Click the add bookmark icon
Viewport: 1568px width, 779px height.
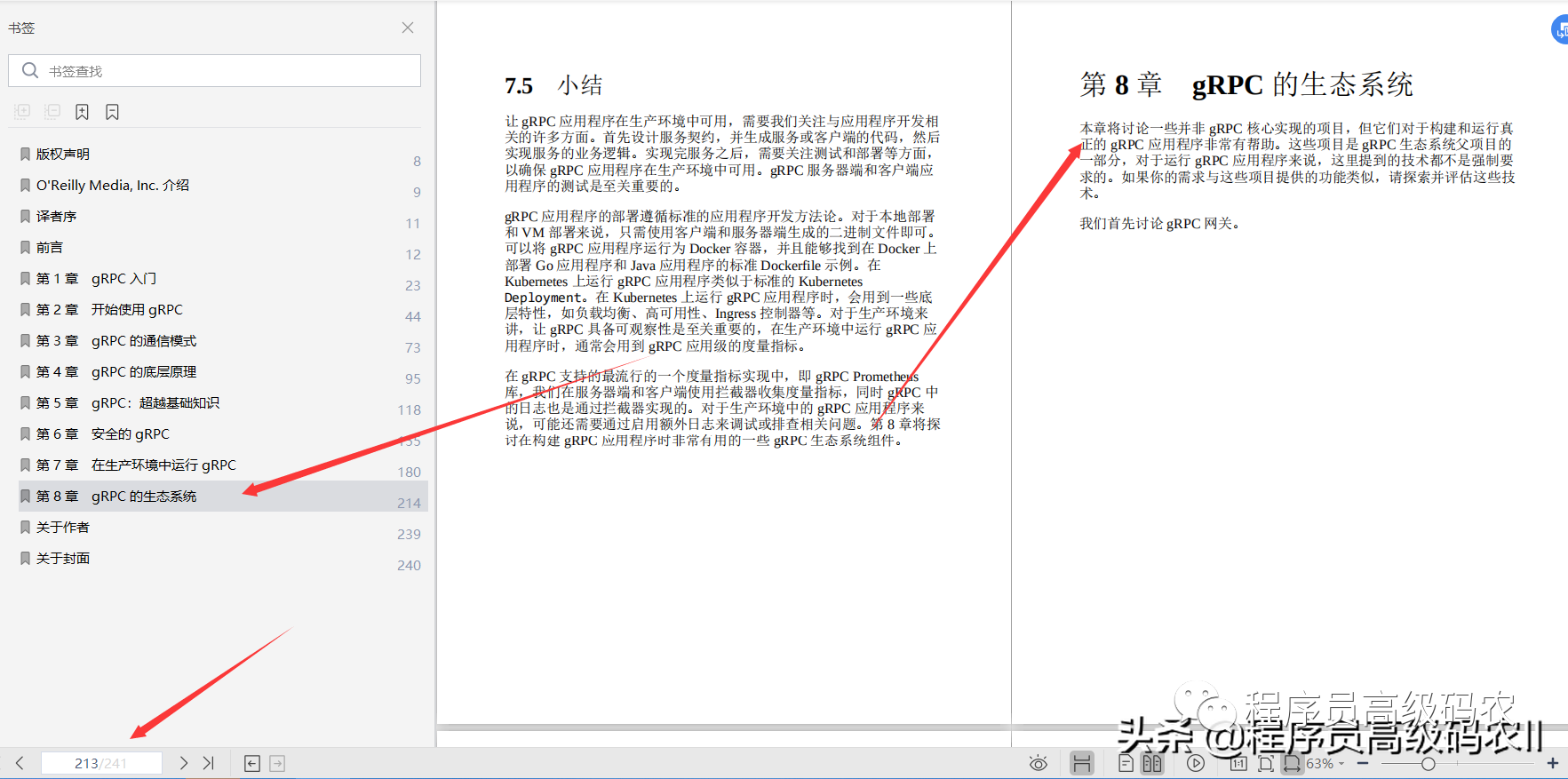[x=82, y=111]
